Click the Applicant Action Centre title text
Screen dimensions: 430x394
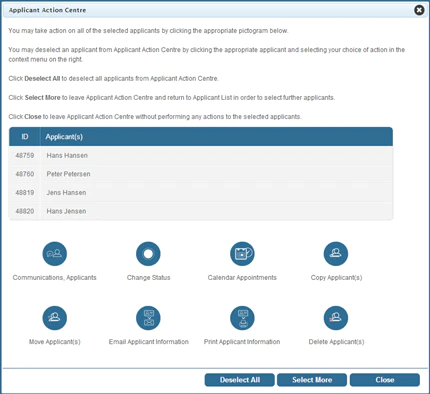coord(47,10)
